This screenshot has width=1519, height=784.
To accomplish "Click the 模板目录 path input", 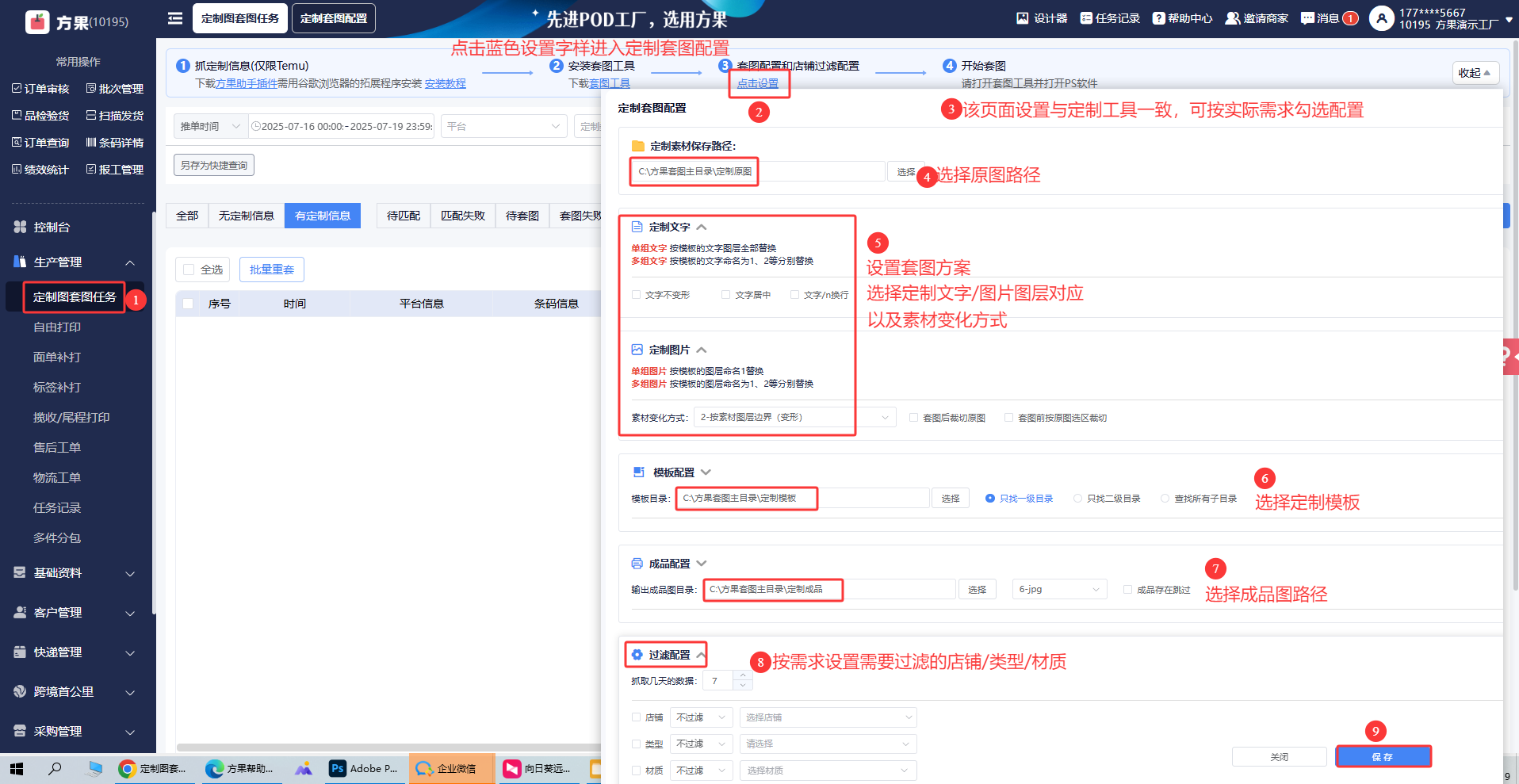I will tap(802, 498).
